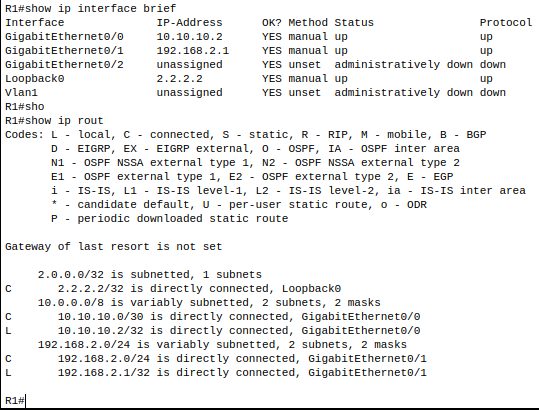Click the 'R1#sho' partial command line
The width and height of the screenshot is (539, 410).
tap(24, 107)
